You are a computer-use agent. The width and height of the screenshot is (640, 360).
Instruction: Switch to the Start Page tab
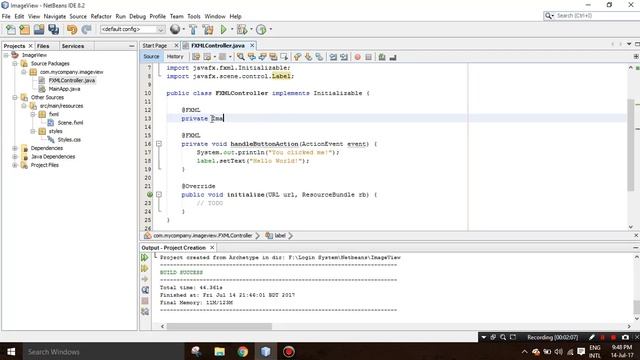155,46
